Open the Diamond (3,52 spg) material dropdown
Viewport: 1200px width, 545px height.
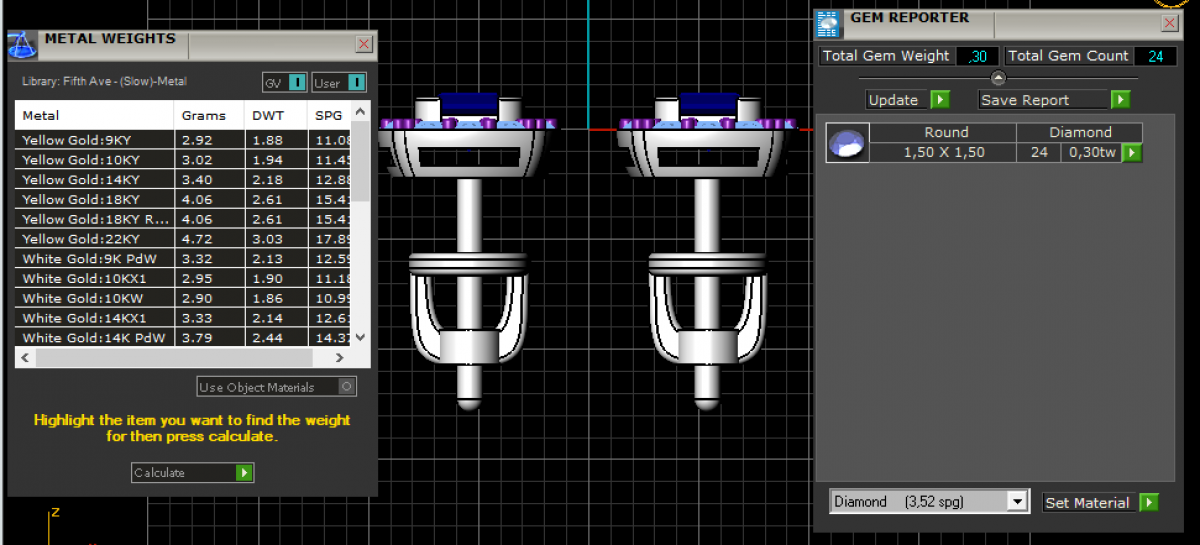click(1017, 502)
